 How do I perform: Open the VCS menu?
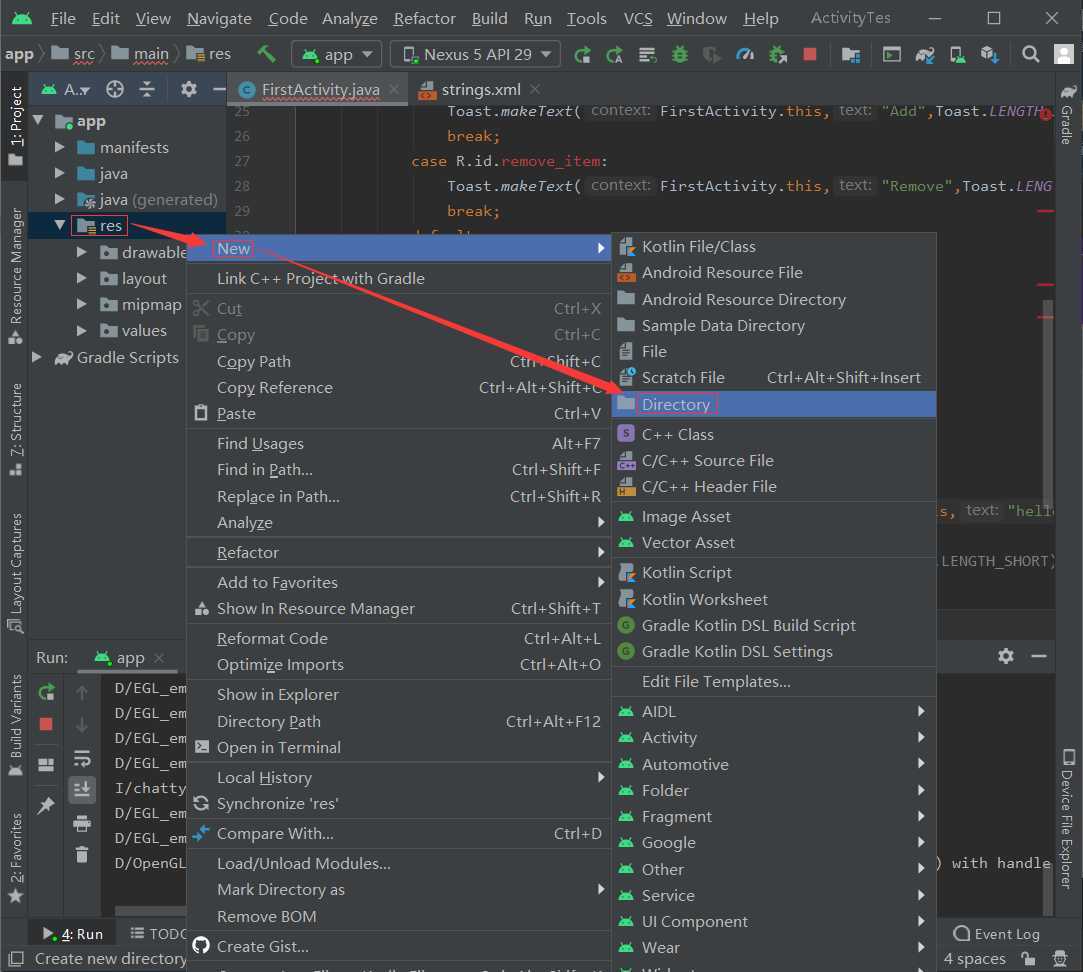tap(638, 19)
